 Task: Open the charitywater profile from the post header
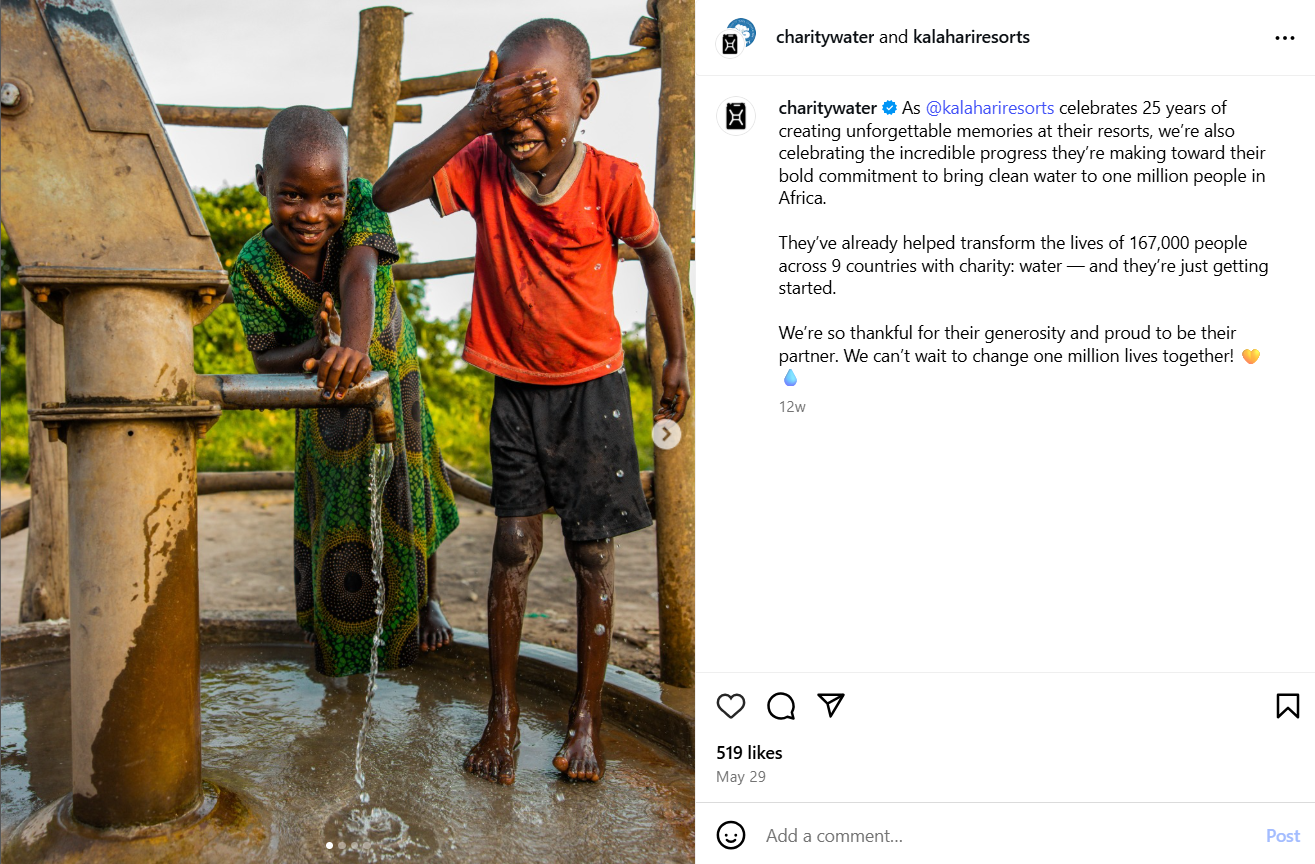[x=825, y=37]
